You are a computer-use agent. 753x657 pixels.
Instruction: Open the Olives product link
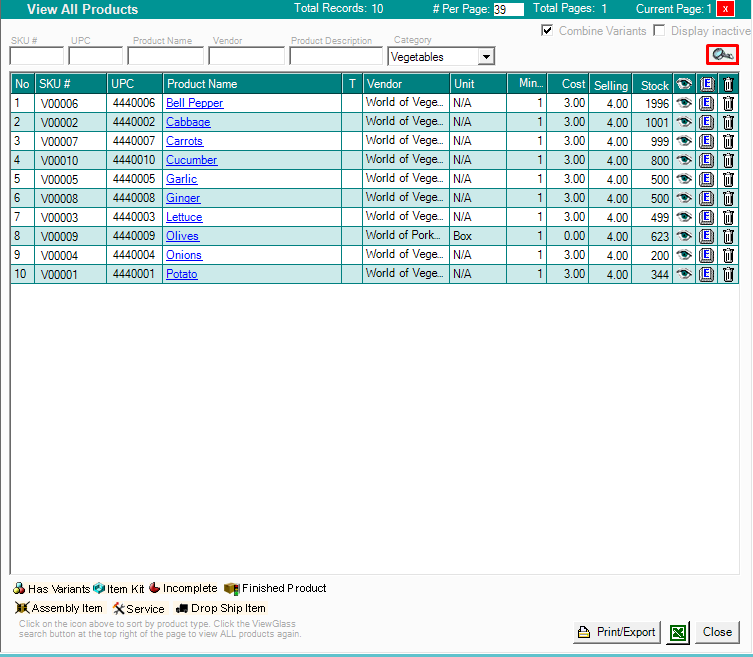[x=182, y=236]
